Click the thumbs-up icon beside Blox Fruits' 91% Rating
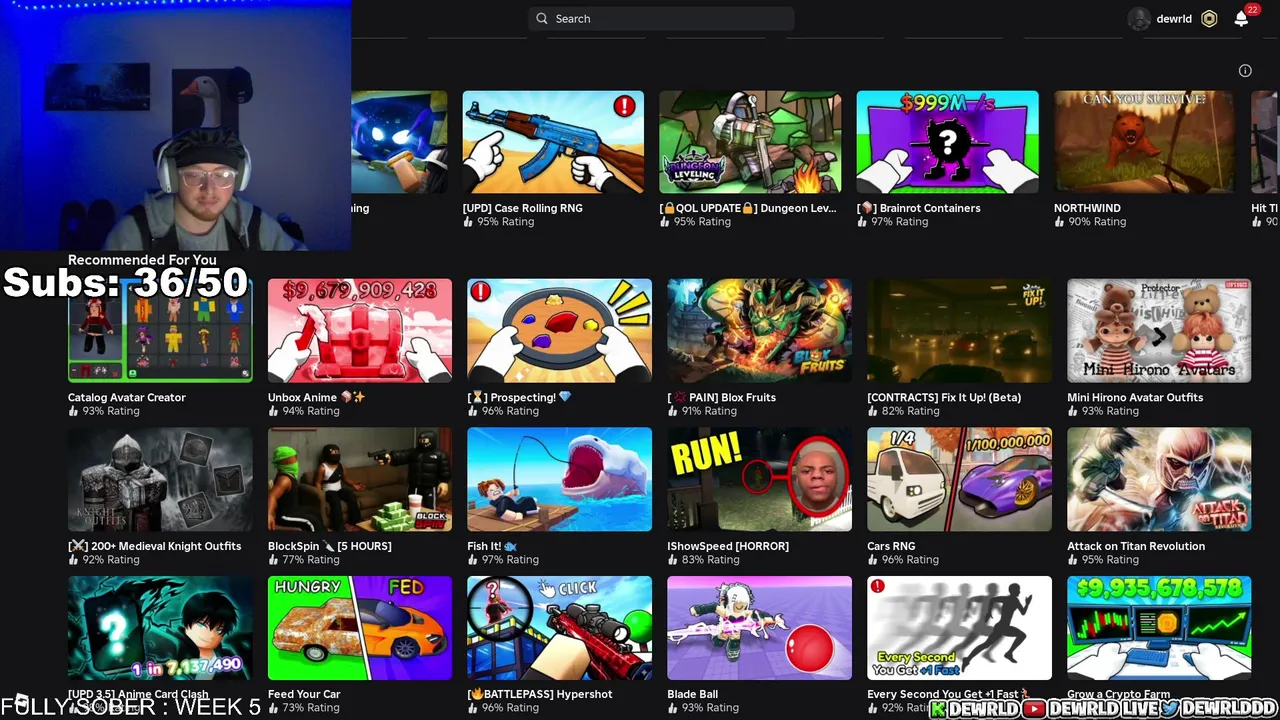The image size is (1280, 720). click(x=673, y=411)
